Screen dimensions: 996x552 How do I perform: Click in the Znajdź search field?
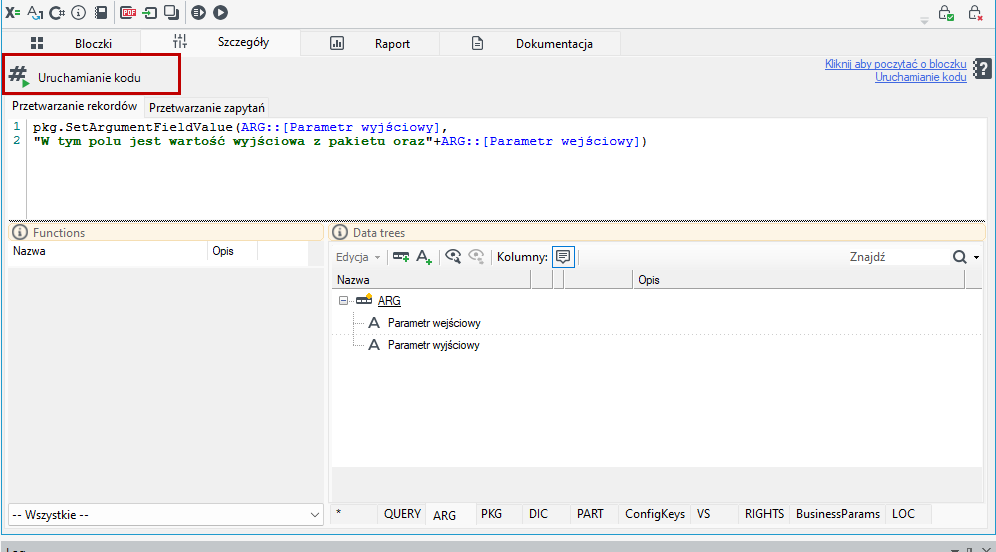[898, 257]
